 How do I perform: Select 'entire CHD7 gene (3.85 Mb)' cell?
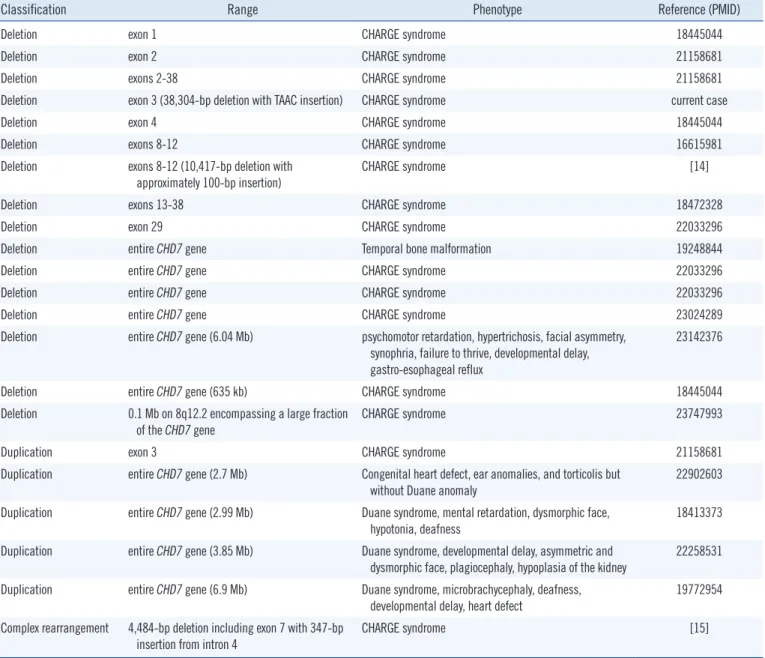(x=190, y=551)
